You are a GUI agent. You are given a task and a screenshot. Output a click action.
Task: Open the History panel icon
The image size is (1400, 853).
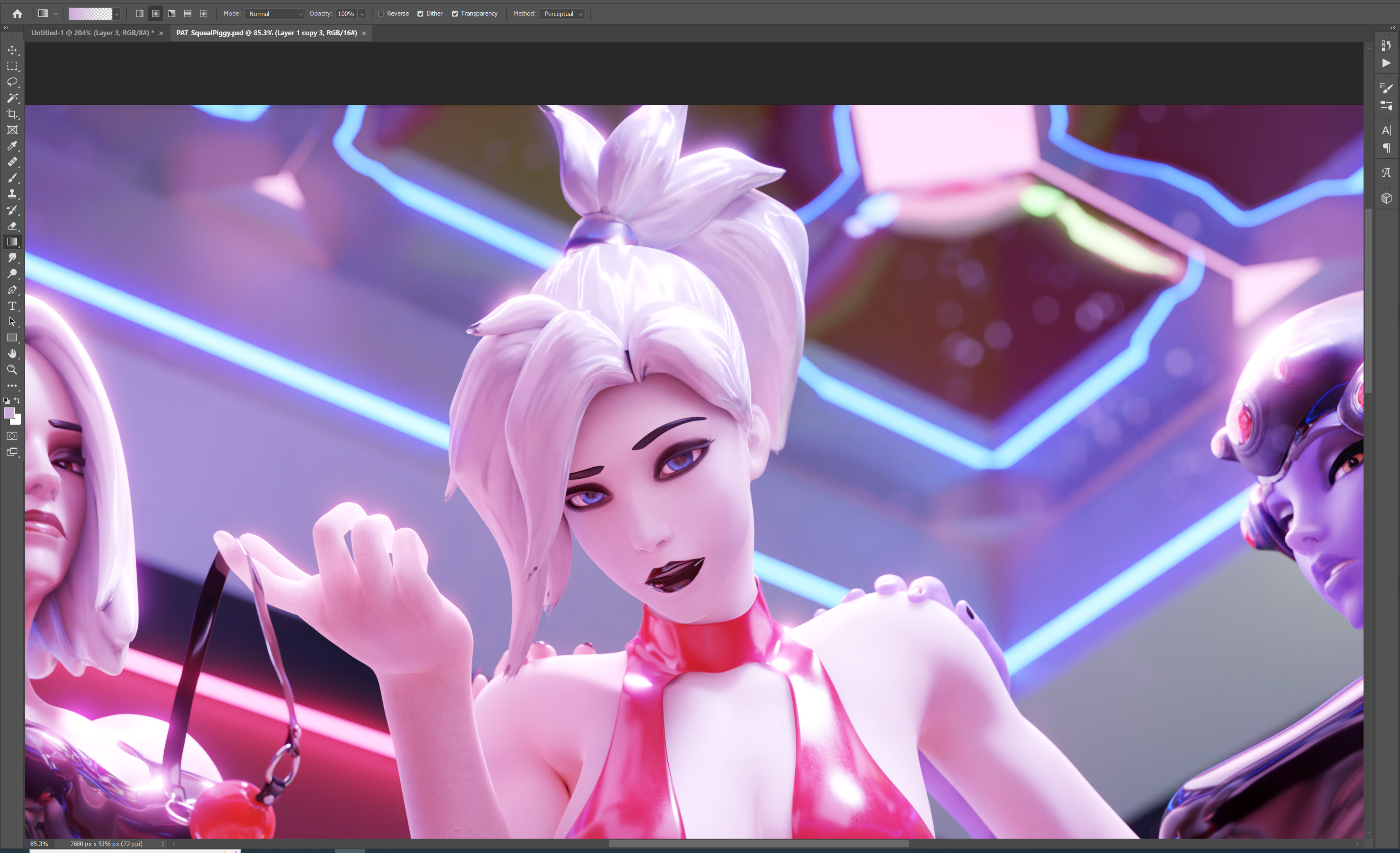(x=1386, y=45)
